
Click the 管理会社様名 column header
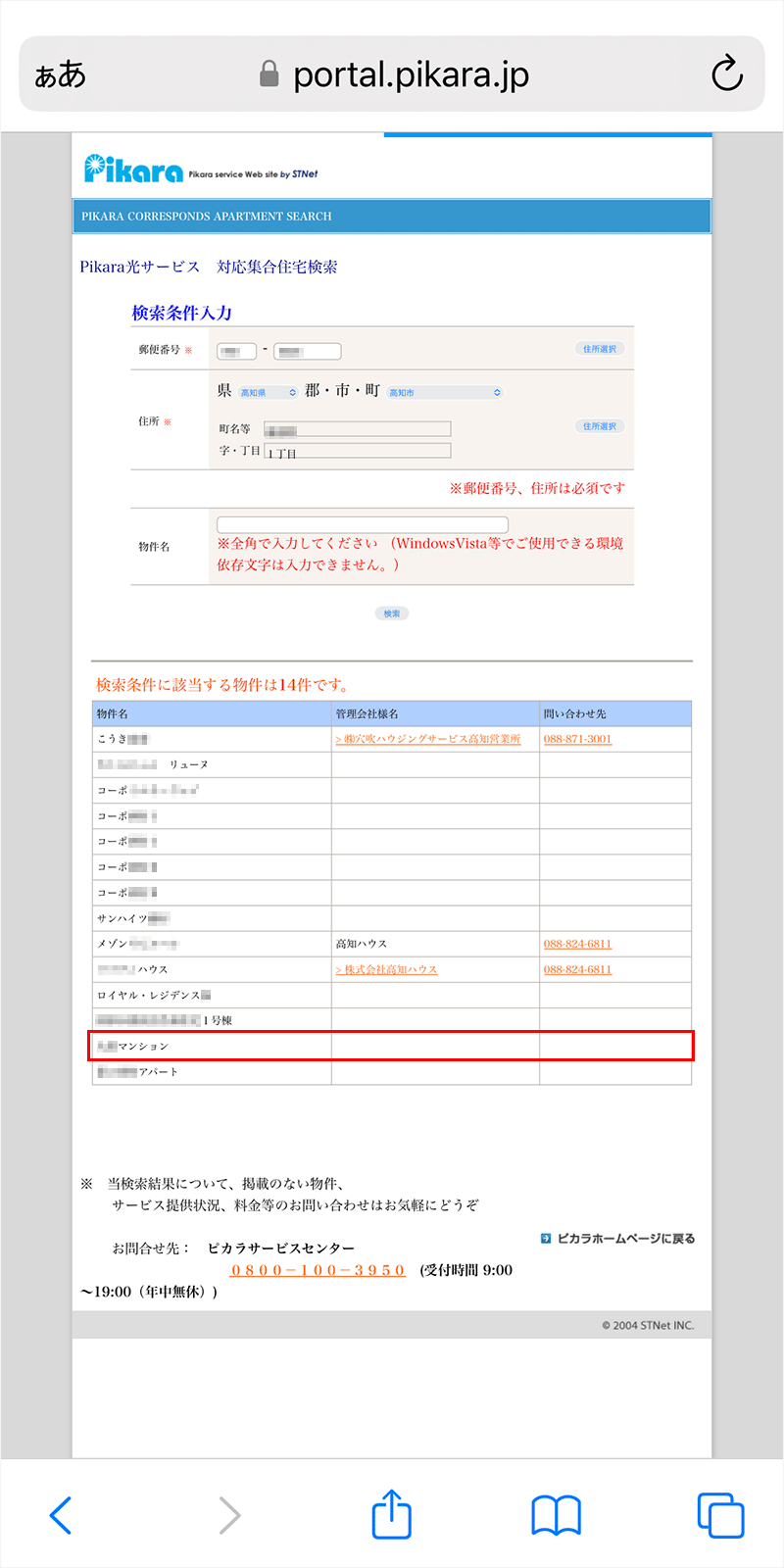coord(435,713)
